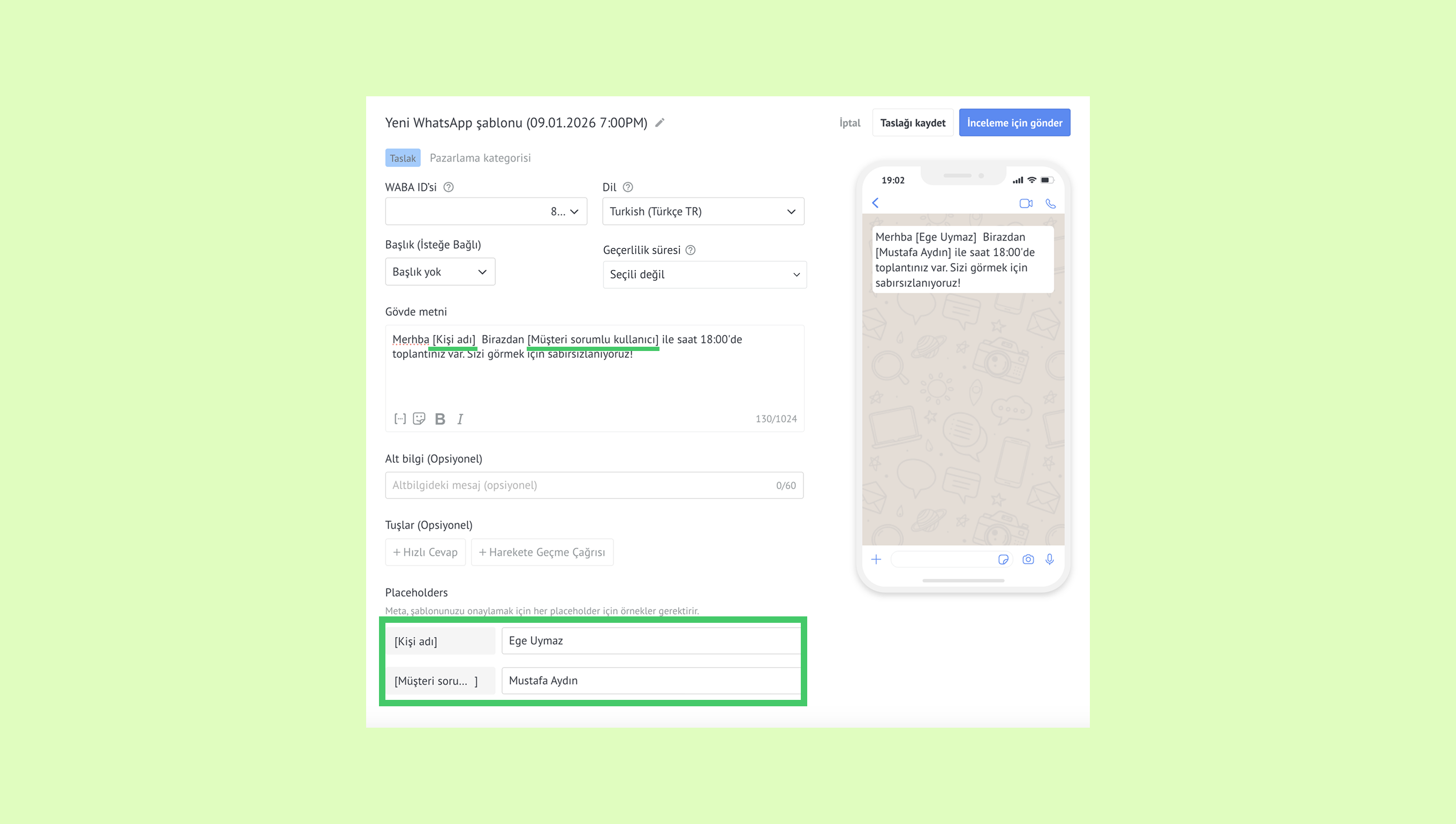This screenshot has width=1456, height=824.
Task: Tap the camera icon in phone preview
Action: tap(1028, 560)
